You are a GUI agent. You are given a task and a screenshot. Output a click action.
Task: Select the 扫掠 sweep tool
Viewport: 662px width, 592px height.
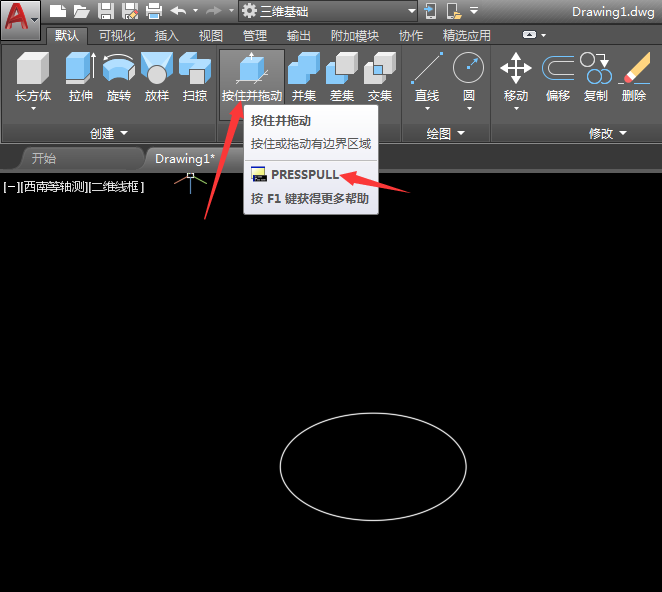[195, 77]
